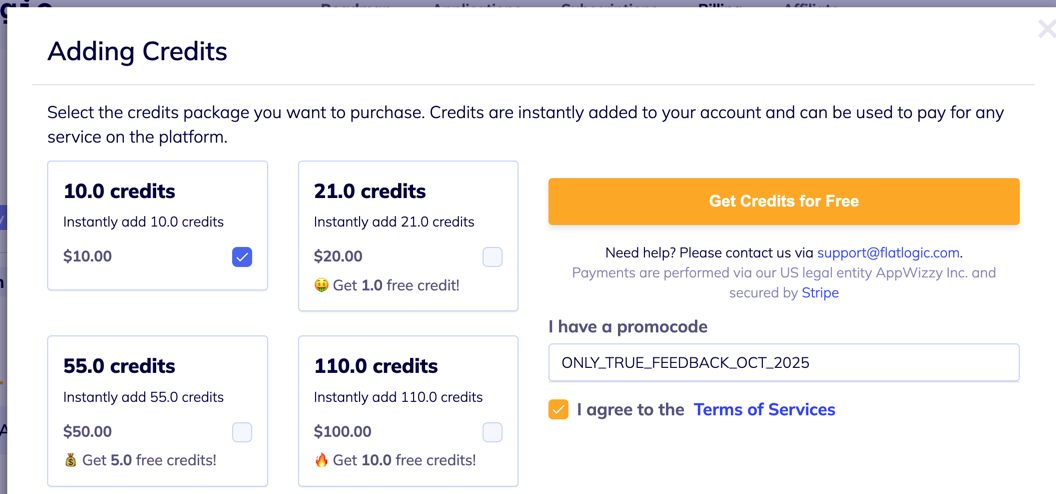Open the support@flatlogic.com email link
Viewport: 1056px width, 494px height.
[x=888, y=253]
